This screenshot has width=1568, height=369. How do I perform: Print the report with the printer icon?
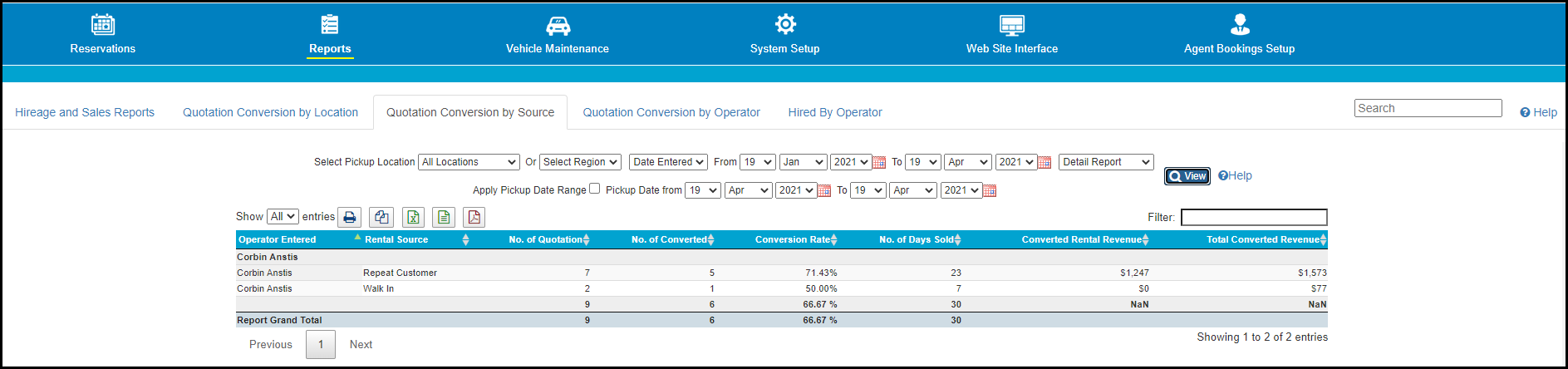click(x=350, y=217)
